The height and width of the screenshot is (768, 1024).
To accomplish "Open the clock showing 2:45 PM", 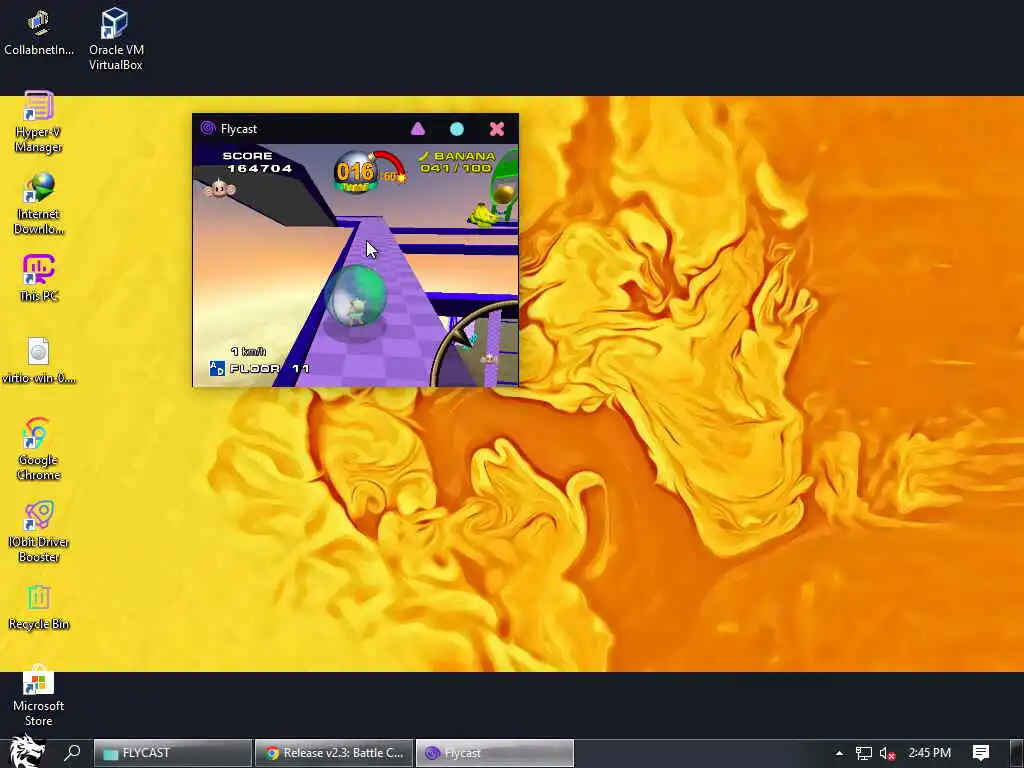I will point(929,753).
